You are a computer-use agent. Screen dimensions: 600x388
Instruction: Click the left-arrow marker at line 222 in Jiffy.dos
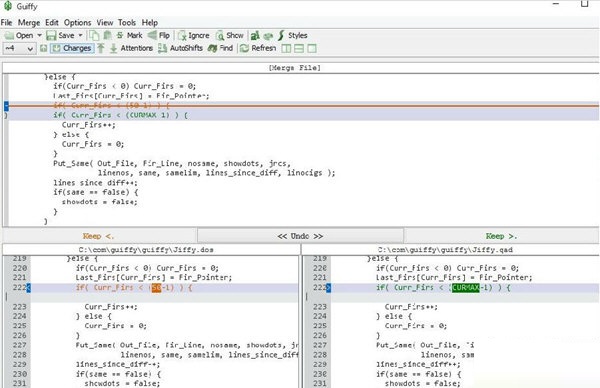point(29,288)
